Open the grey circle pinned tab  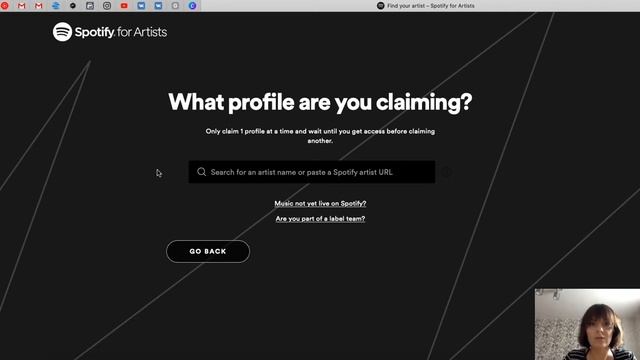click(175, 6)
